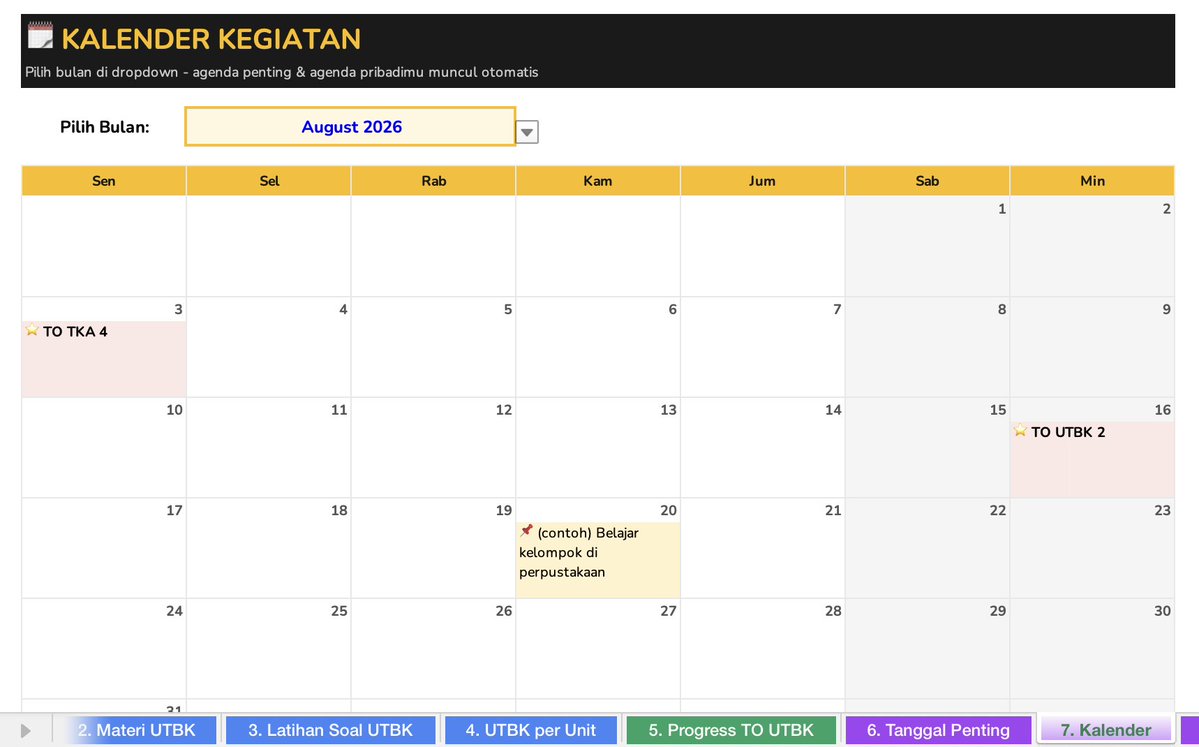The width and height of the screenshot is (1199, 747).
Task: Click the Min column header
Action: tap(1092, 180)
